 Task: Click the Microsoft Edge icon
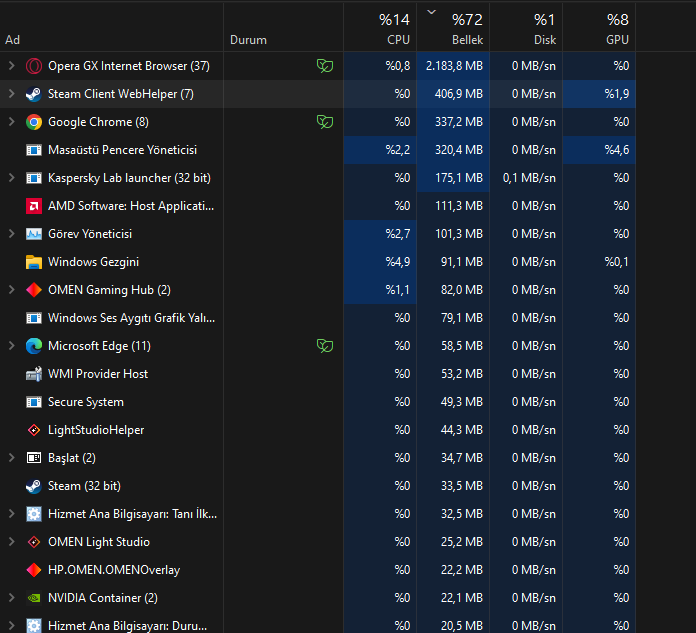[x=34, y=346]
